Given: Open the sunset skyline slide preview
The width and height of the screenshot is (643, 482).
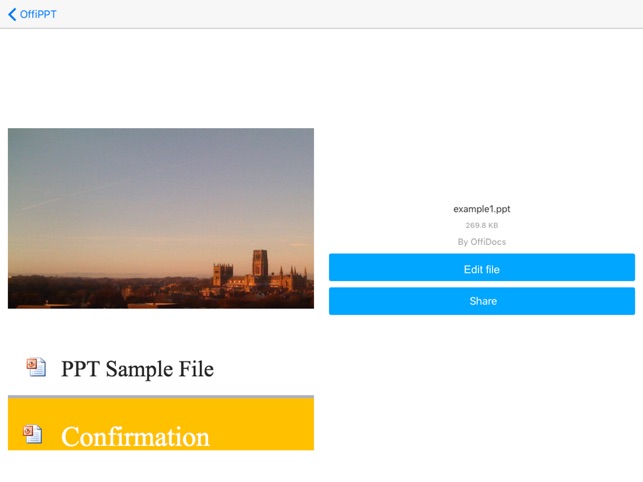Looking at the screenshot, I should (161, 218).
